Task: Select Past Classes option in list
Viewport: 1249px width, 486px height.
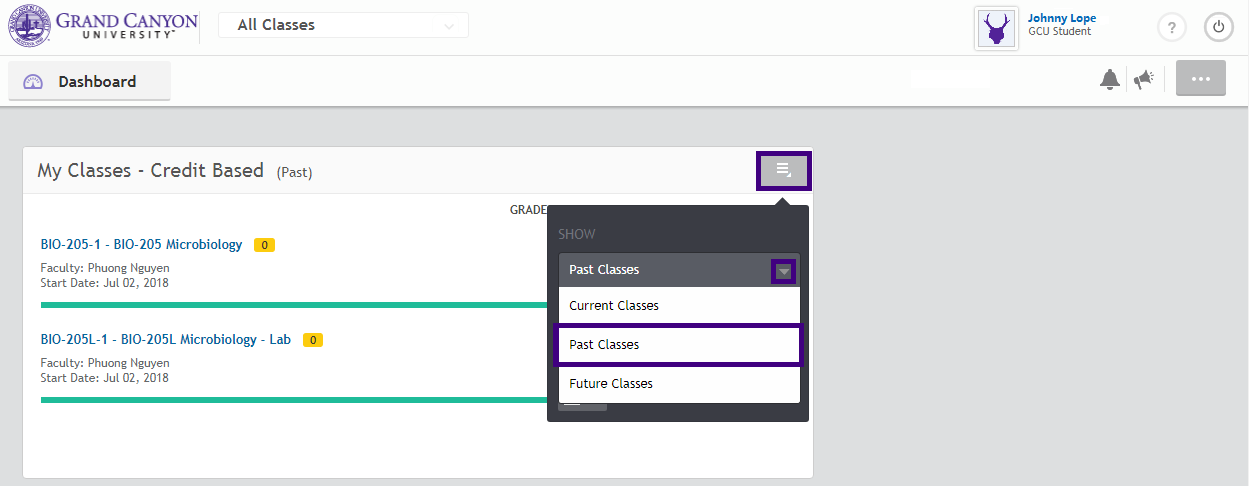Action: tap(679, 345)
